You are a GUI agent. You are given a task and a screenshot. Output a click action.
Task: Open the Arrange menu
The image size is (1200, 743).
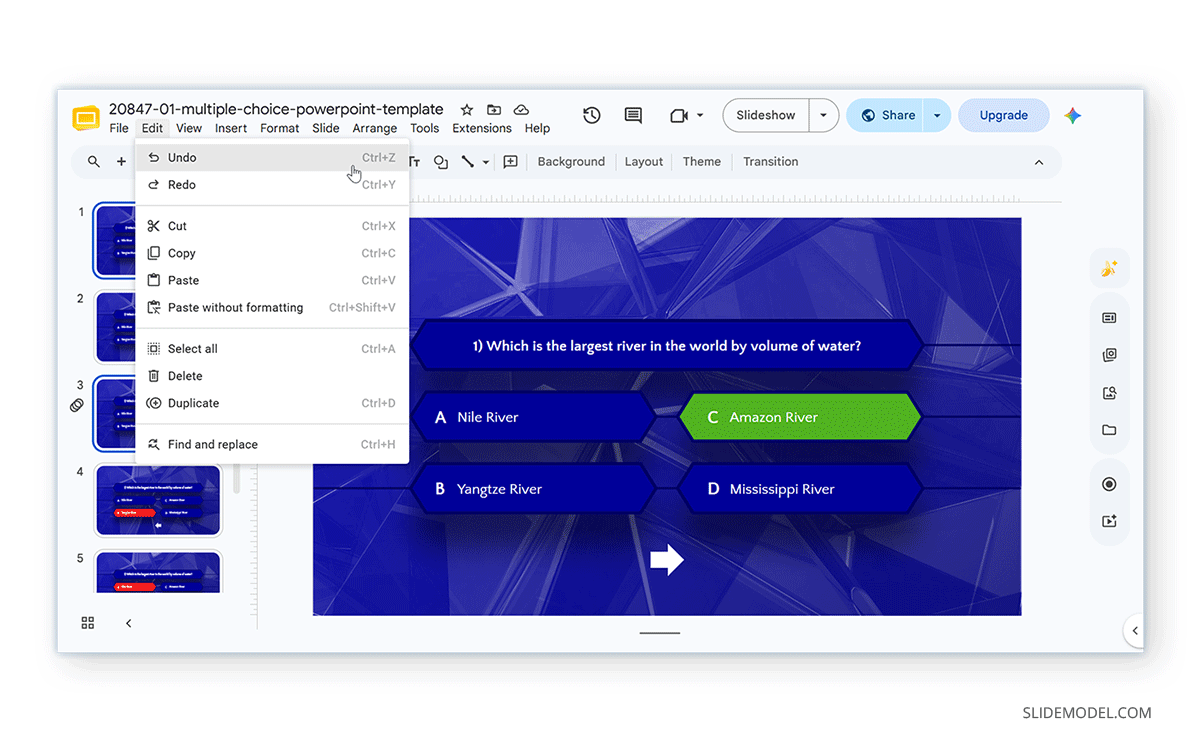pyautogui.click(x=375, y=128)
